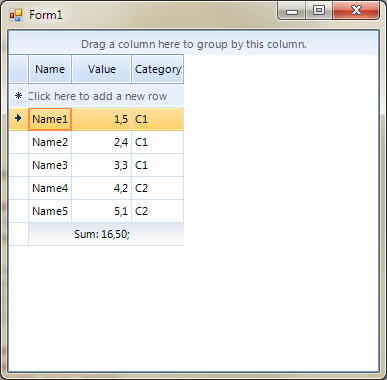Click the top-left grid corner header cell
This screenshot has height=380, width=387.
click(x=19, y=69)
